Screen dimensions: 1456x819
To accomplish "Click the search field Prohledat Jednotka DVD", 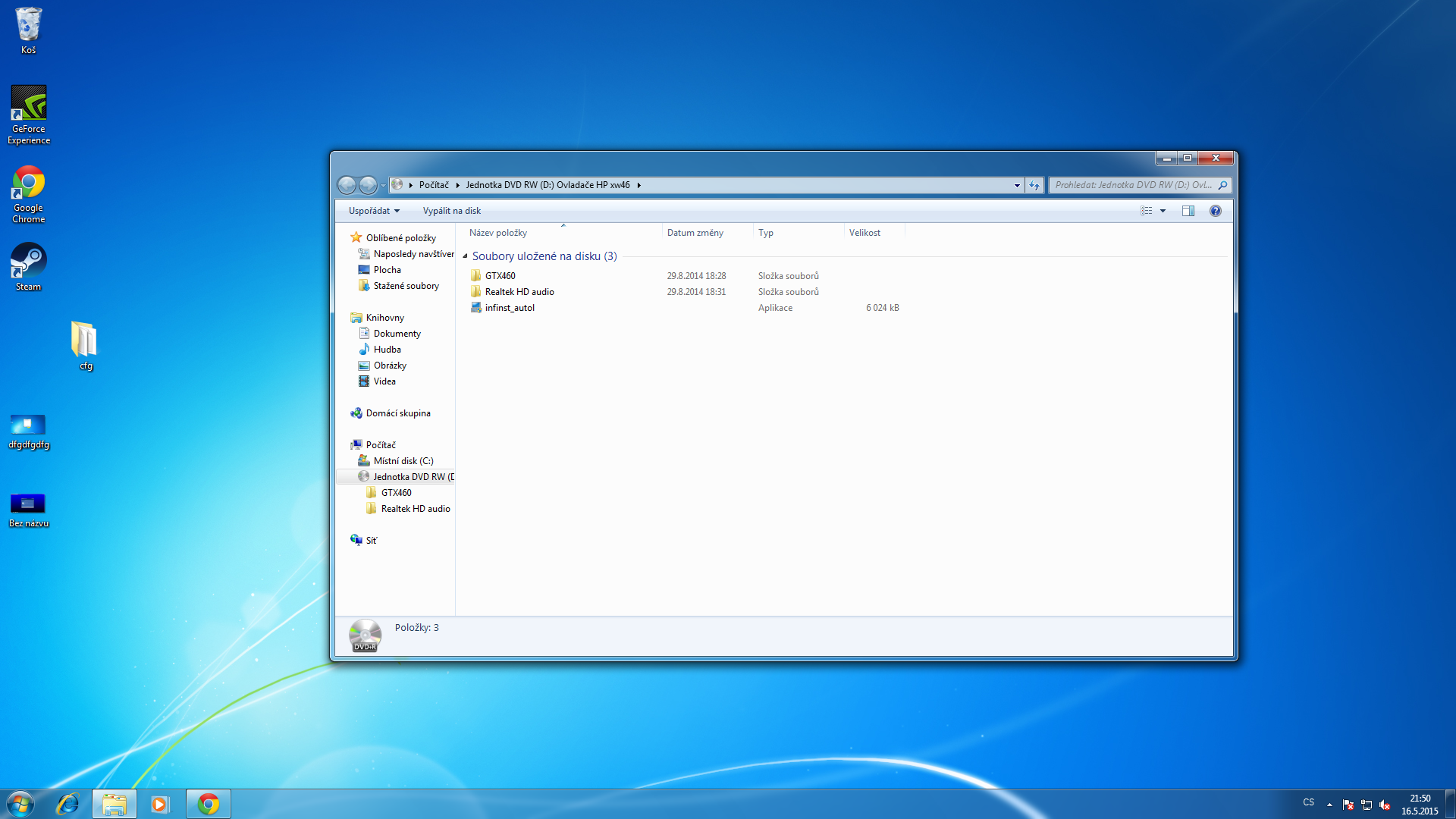I will point(1133,185).
